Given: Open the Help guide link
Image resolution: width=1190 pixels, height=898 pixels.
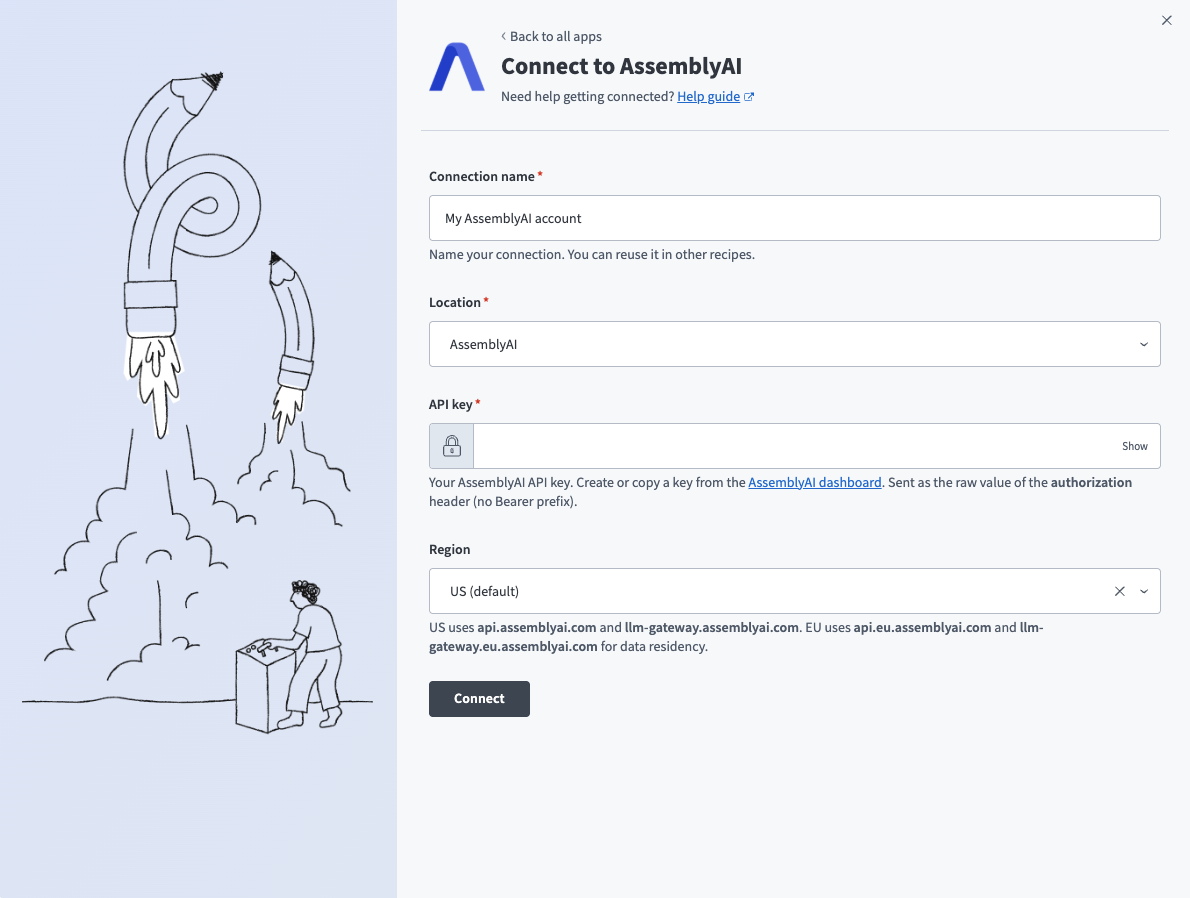Looking at the screenshot, I should pos(708,96).
